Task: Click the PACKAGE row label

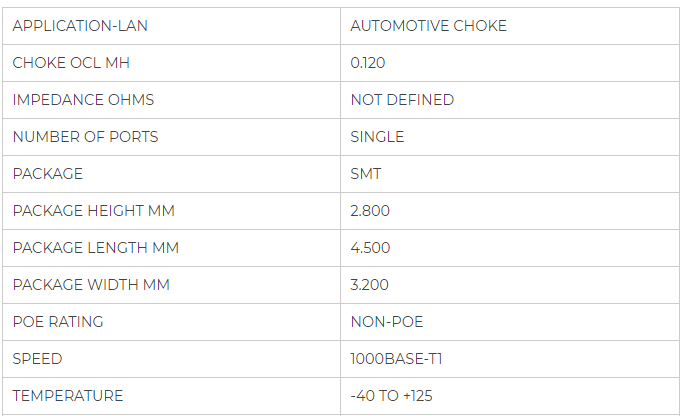Action: click(48, 174)
